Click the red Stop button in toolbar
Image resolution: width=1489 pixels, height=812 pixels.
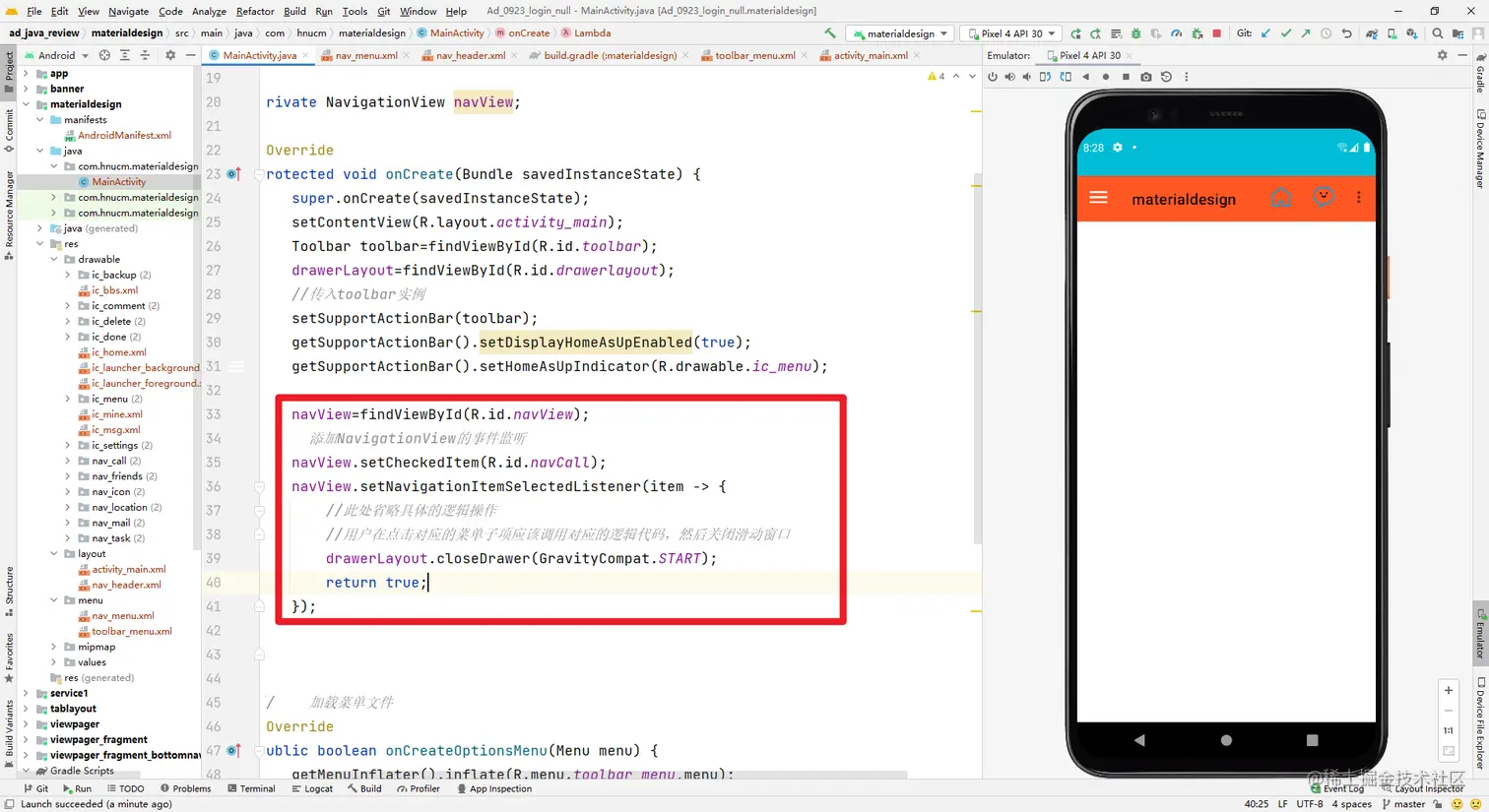click(x=1217, y=33)
